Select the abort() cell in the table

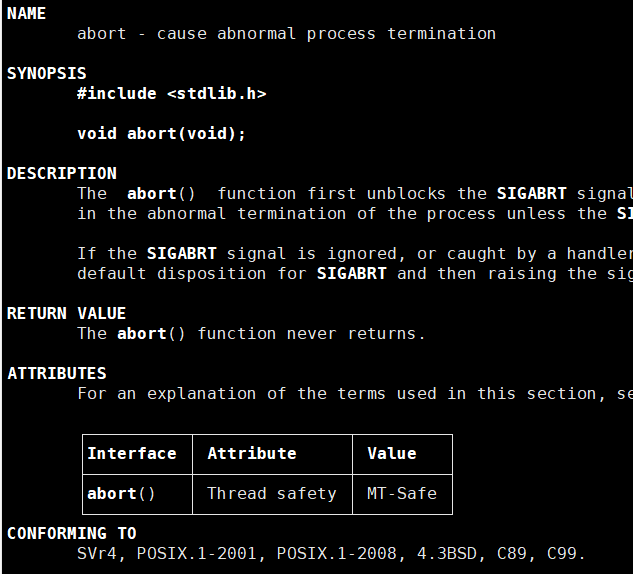122,493
